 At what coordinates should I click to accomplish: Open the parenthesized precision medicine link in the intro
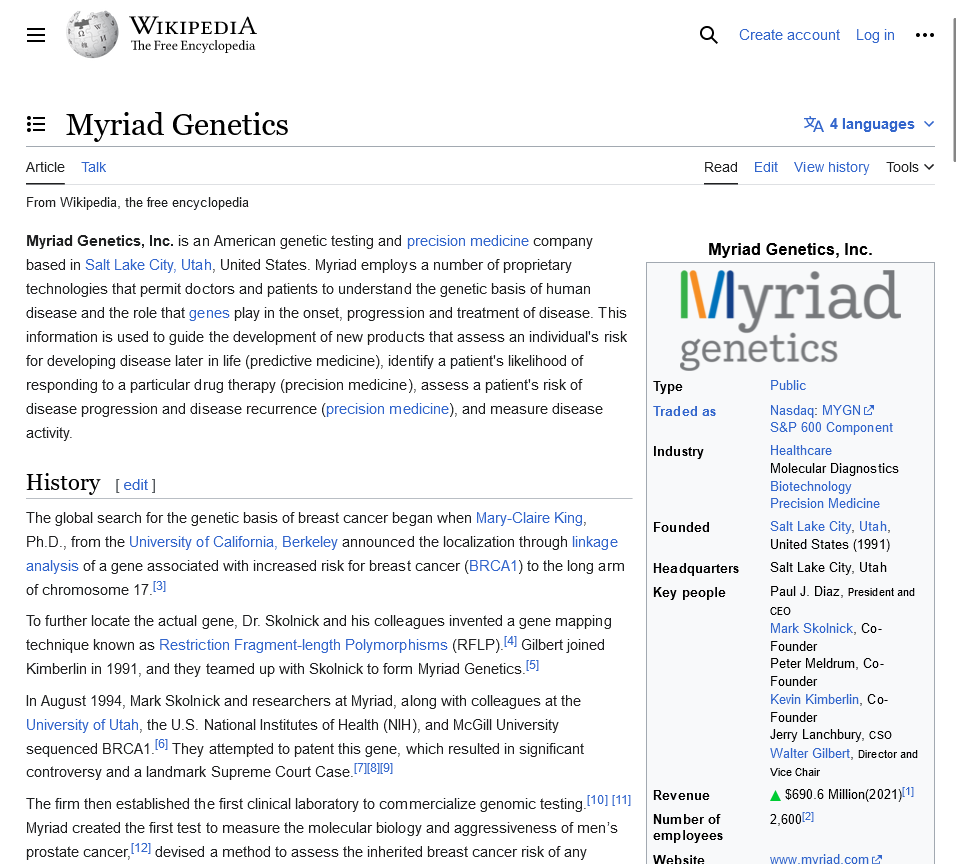[x=387, y=409]
